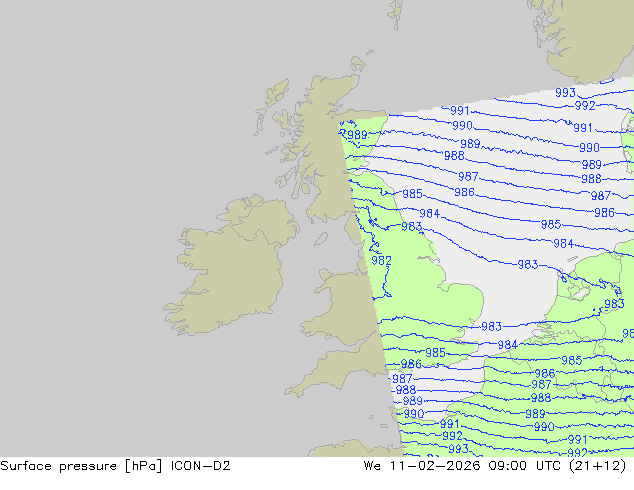
Task: Click the '09:00 UTC' time text
Action: coord(524,466)
